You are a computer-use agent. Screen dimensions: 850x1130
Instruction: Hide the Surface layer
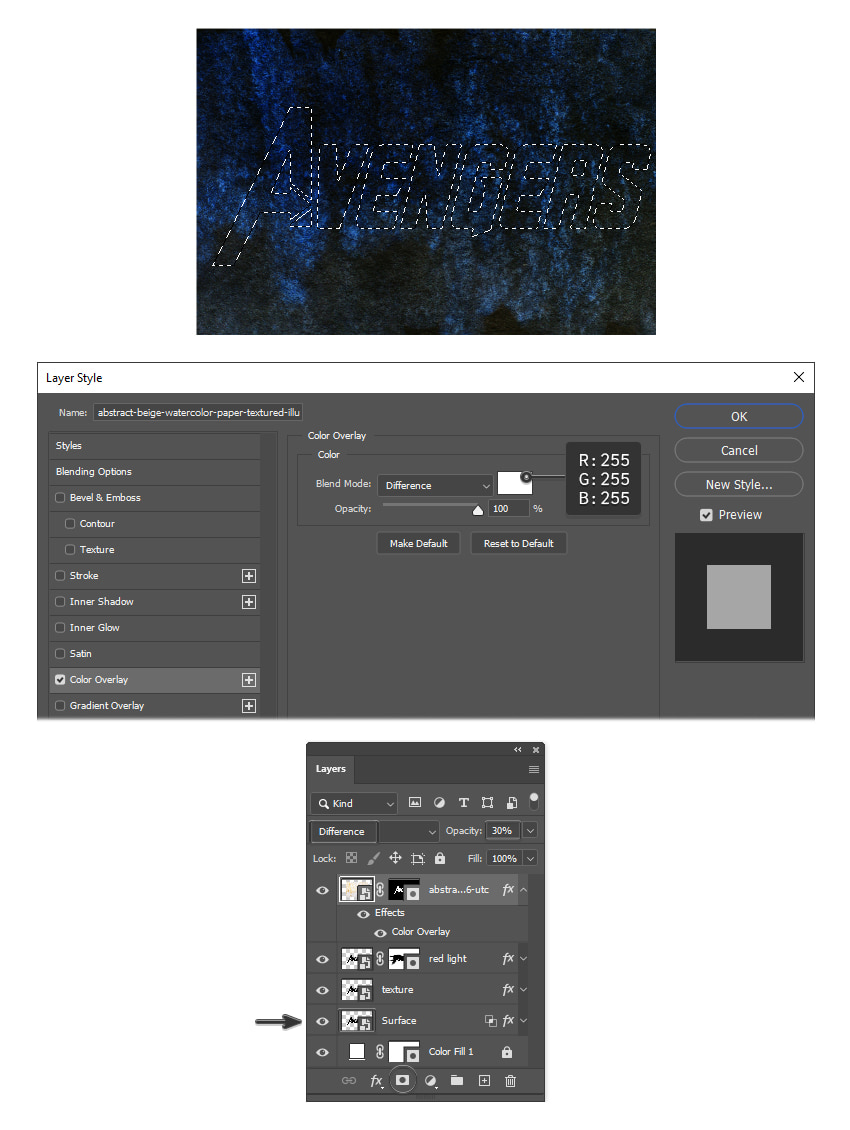322,1020
